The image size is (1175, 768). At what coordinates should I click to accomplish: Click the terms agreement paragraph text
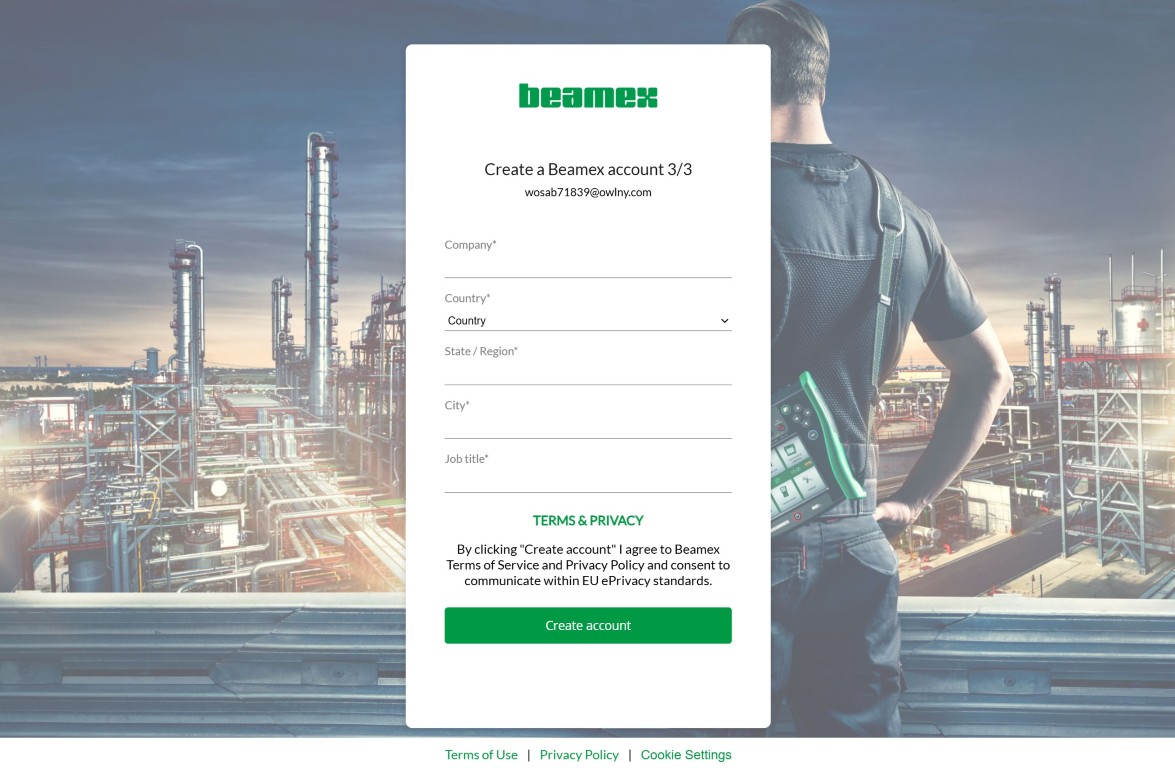[588, 565]
